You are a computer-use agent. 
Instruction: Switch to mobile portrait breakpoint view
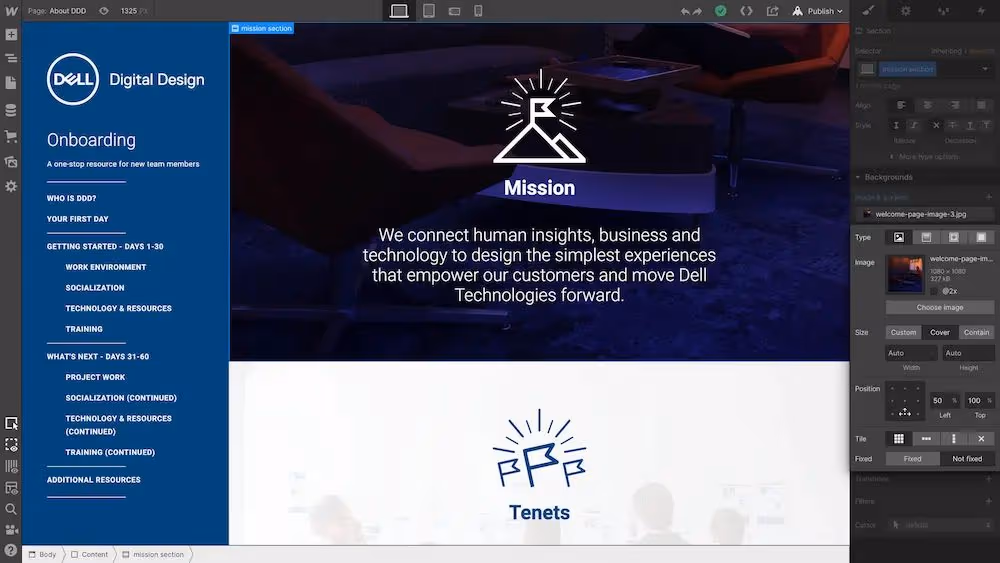pos(478,11)
